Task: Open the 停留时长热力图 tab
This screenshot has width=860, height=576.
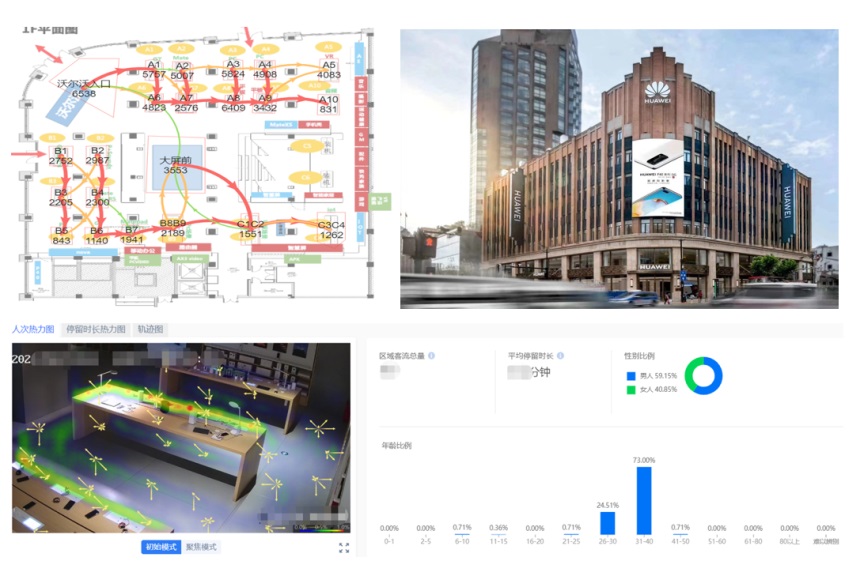Action: pyautogui.click(x=95, y=329)
